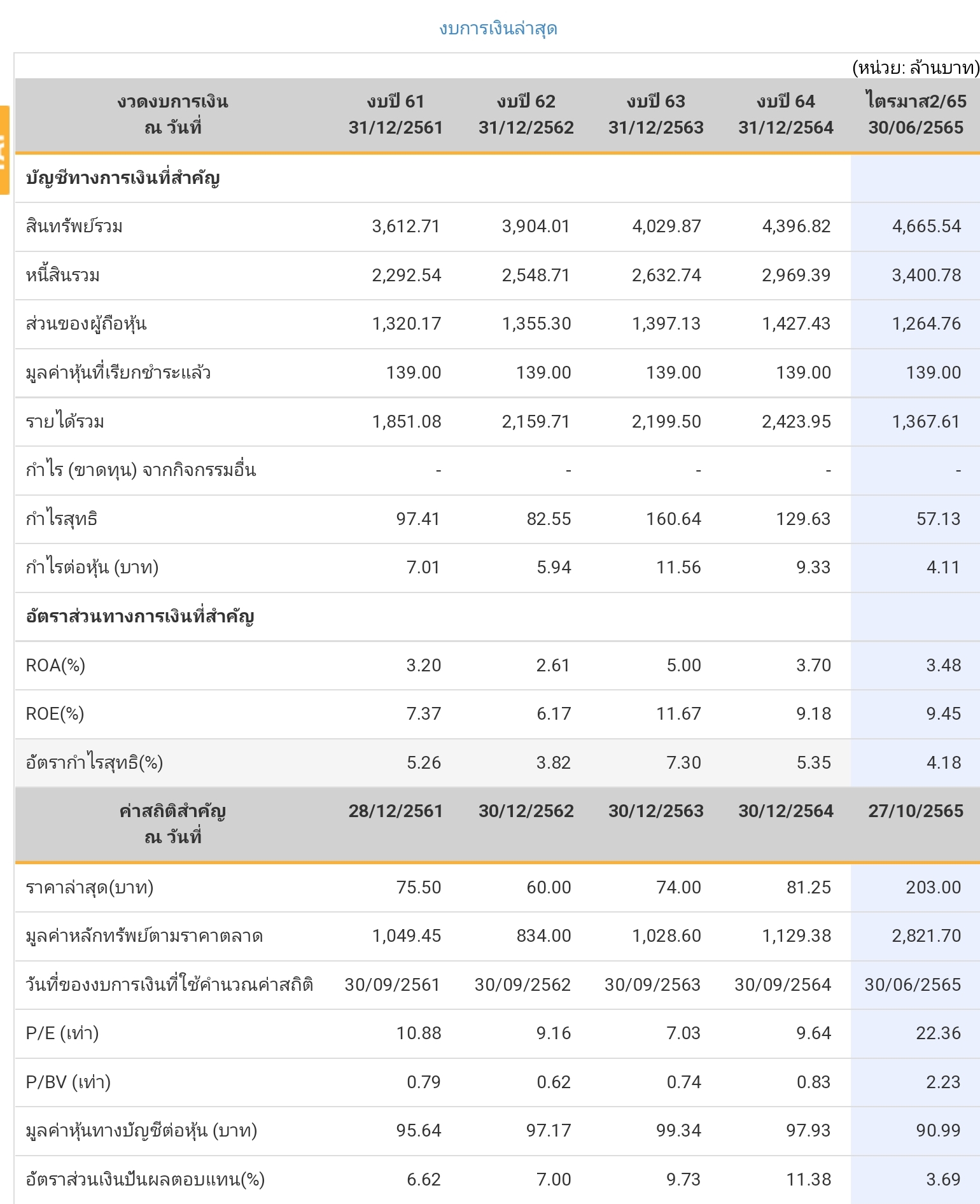Click dividend yield value 11.38

[x=809, y=1180]
